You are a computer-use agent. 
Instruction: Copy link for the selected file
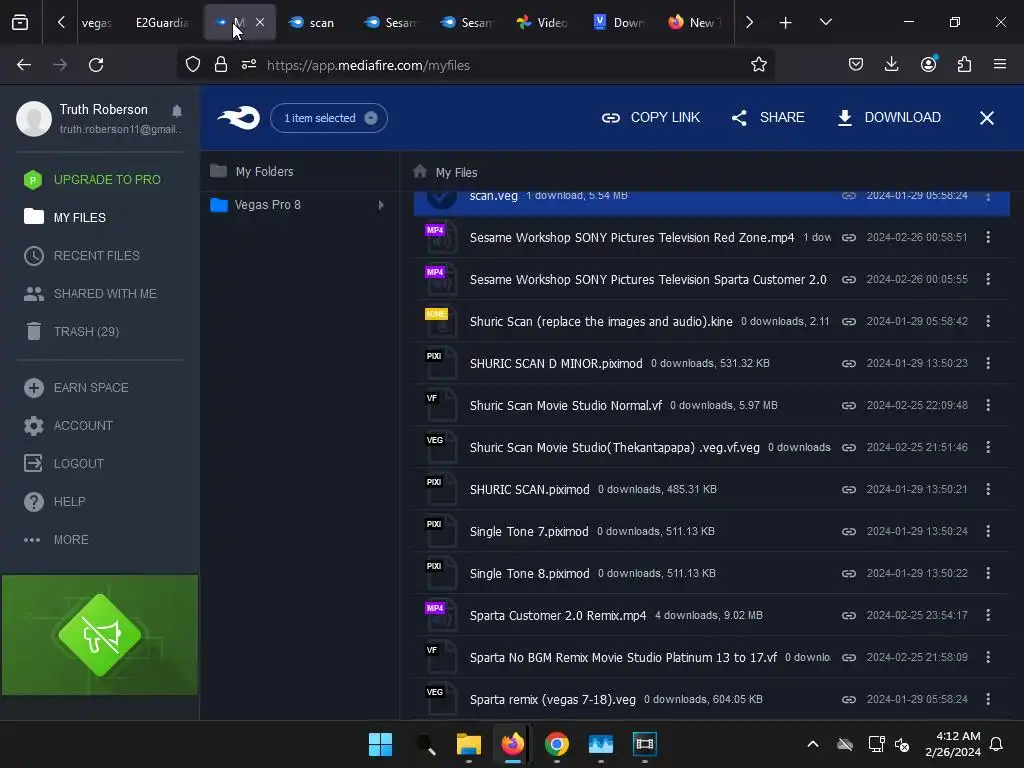click(650, 118)
